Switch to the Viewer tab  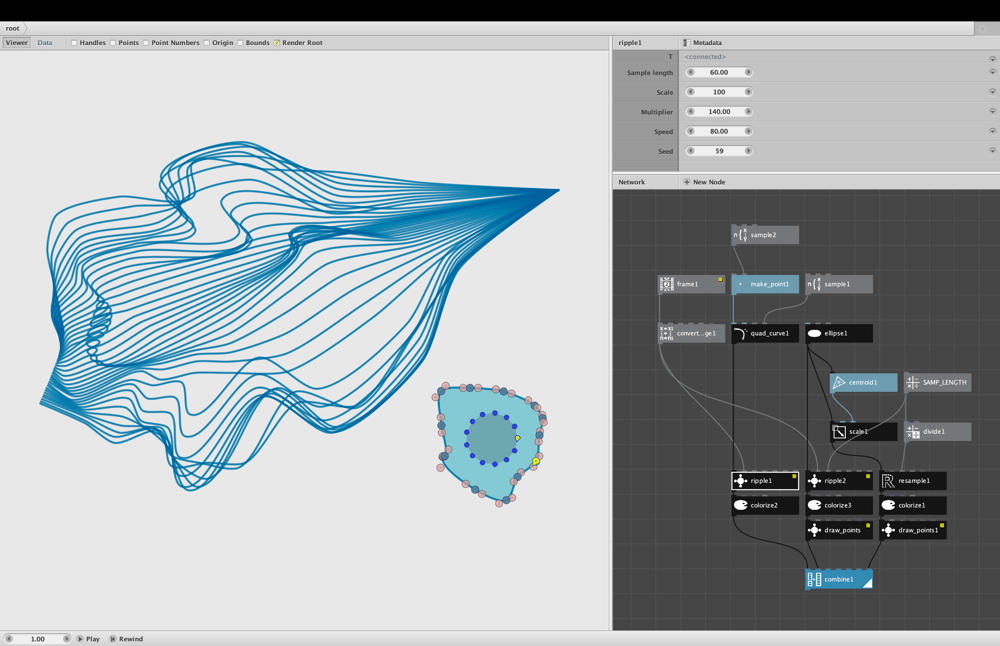click(x=17, y=43)
